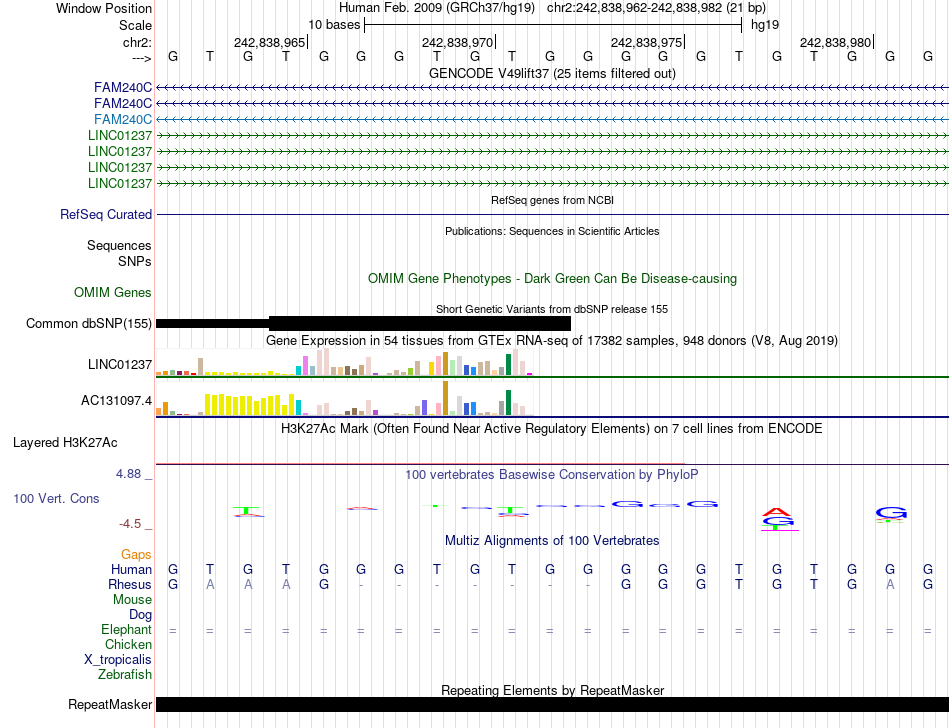Image resolution: width=950 pixels, height=728 pixels.
Task: Click the 'Human Feb. 2009 (GRCh37/hg19)' assembly text
Action: click(437, 8)
